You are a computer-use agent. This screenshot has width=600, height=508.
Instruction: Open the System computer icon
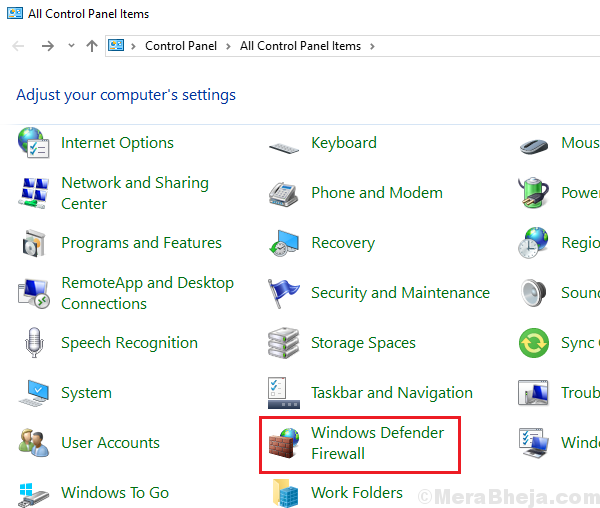[x=34, y=393]
